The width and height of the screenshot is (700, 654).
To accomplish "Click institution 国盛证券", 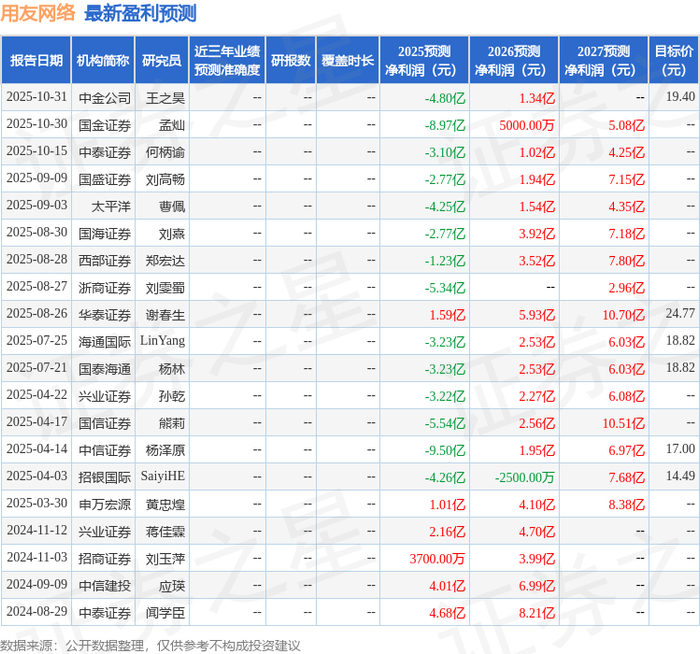I will click(x=104, y=179).
